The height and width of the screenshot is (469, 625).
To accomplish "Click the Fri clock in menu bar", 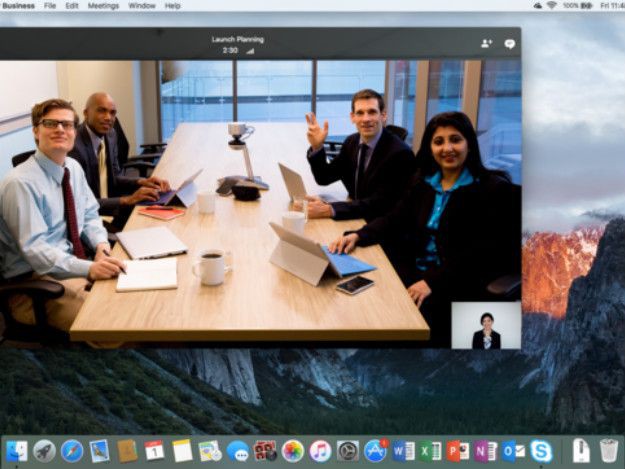I will click(612, 6).
